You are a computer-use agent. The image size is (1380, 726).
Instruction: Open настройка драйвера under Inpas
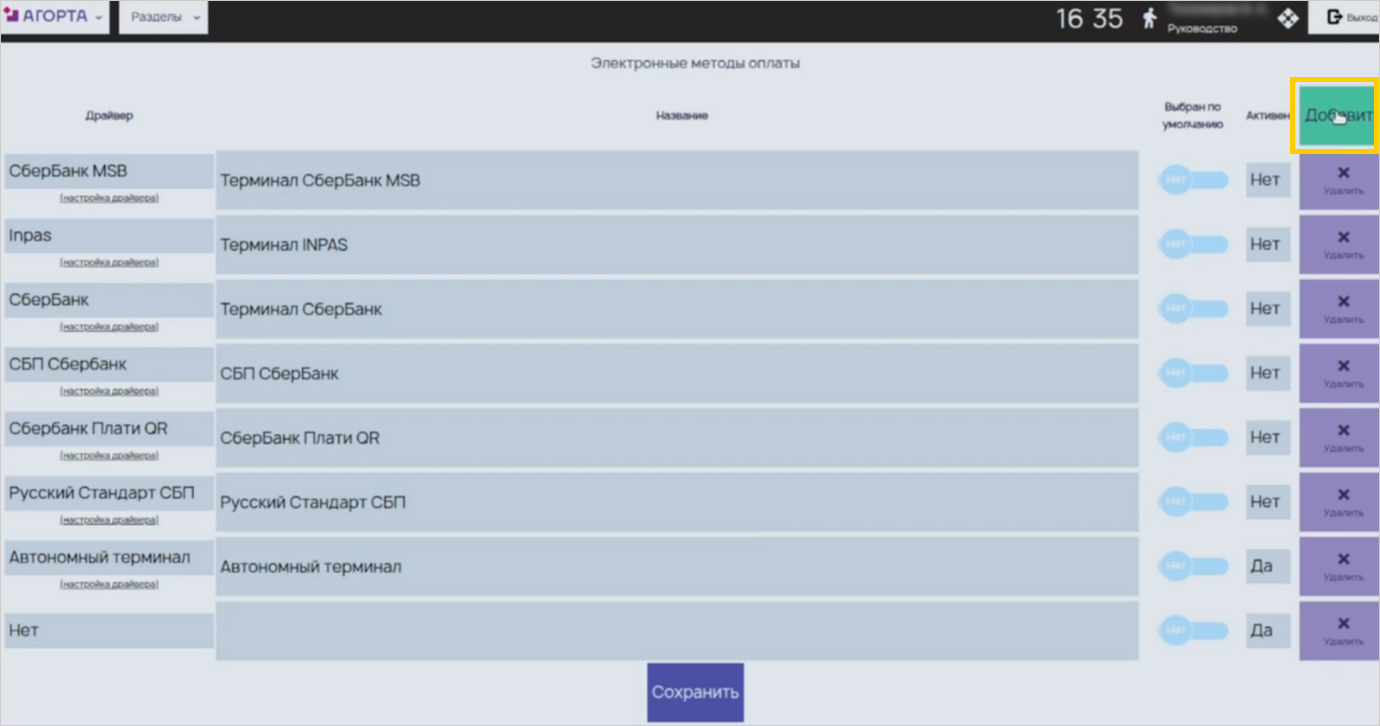(x=109, y=262)
